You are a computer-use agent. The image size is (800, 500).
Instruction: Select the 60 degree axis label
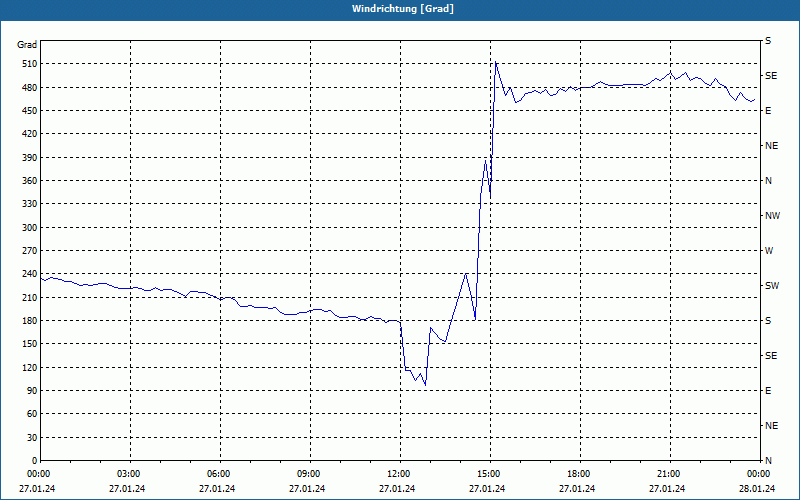pos(33,414)
